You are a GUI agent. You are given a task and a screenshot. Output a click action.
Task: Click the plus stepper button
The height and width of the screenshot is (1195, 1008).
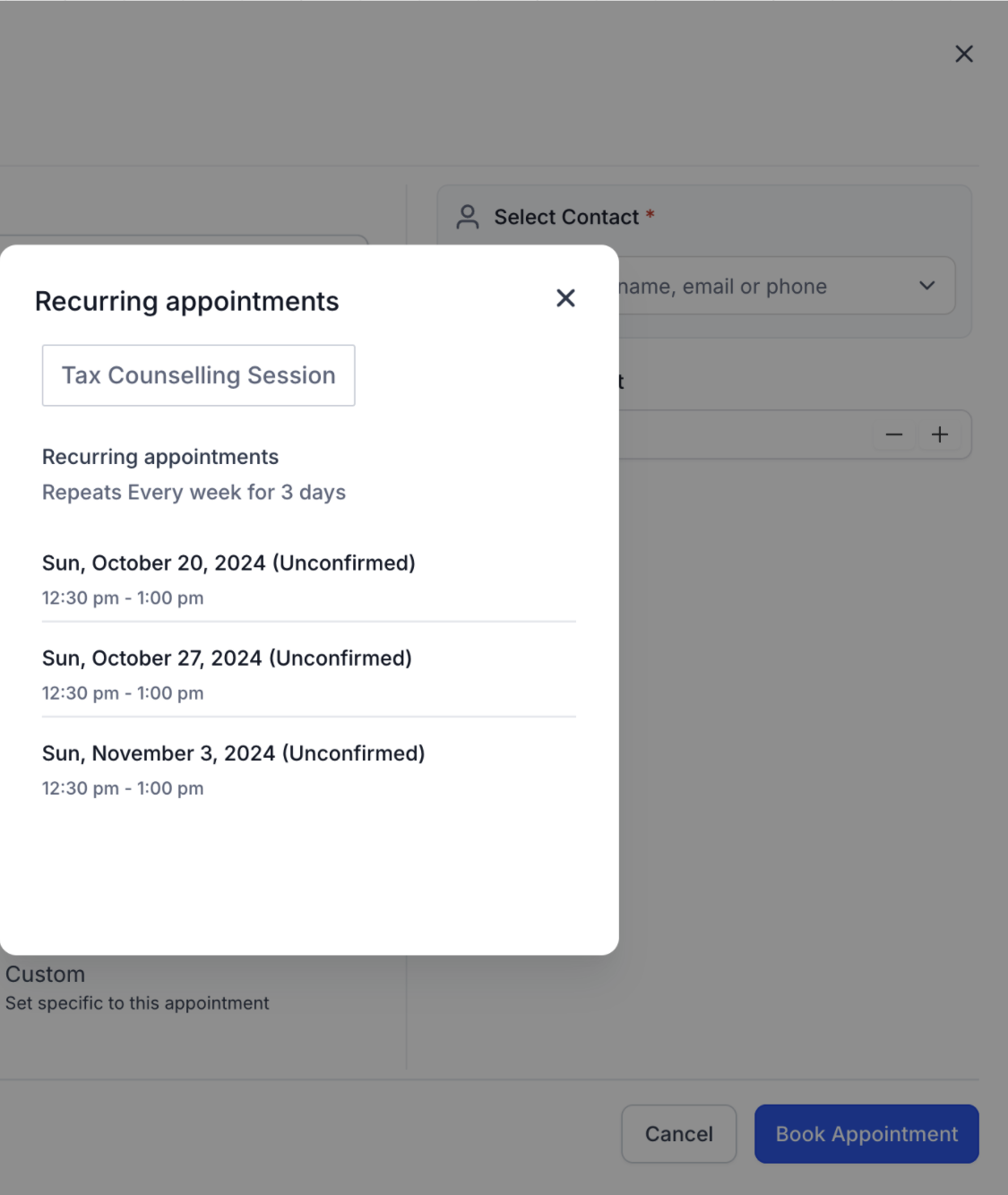pos(940,434)
